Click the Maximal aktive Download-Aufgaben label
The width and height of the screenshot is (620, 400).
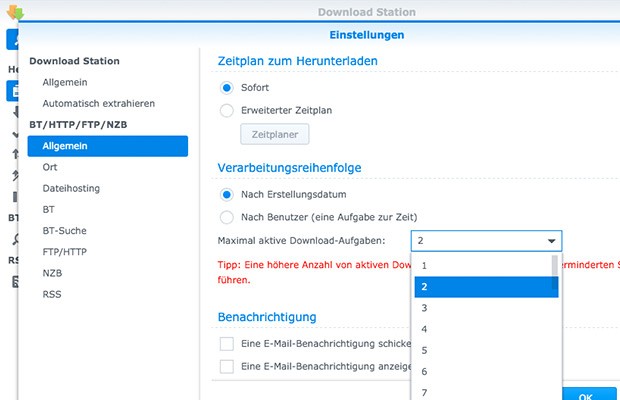click(x=301, y=241)
